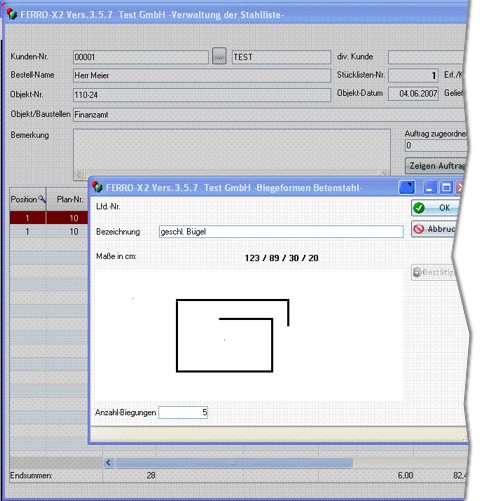
Task: Click the Abbruch cancel button
Action: [433, 229]
